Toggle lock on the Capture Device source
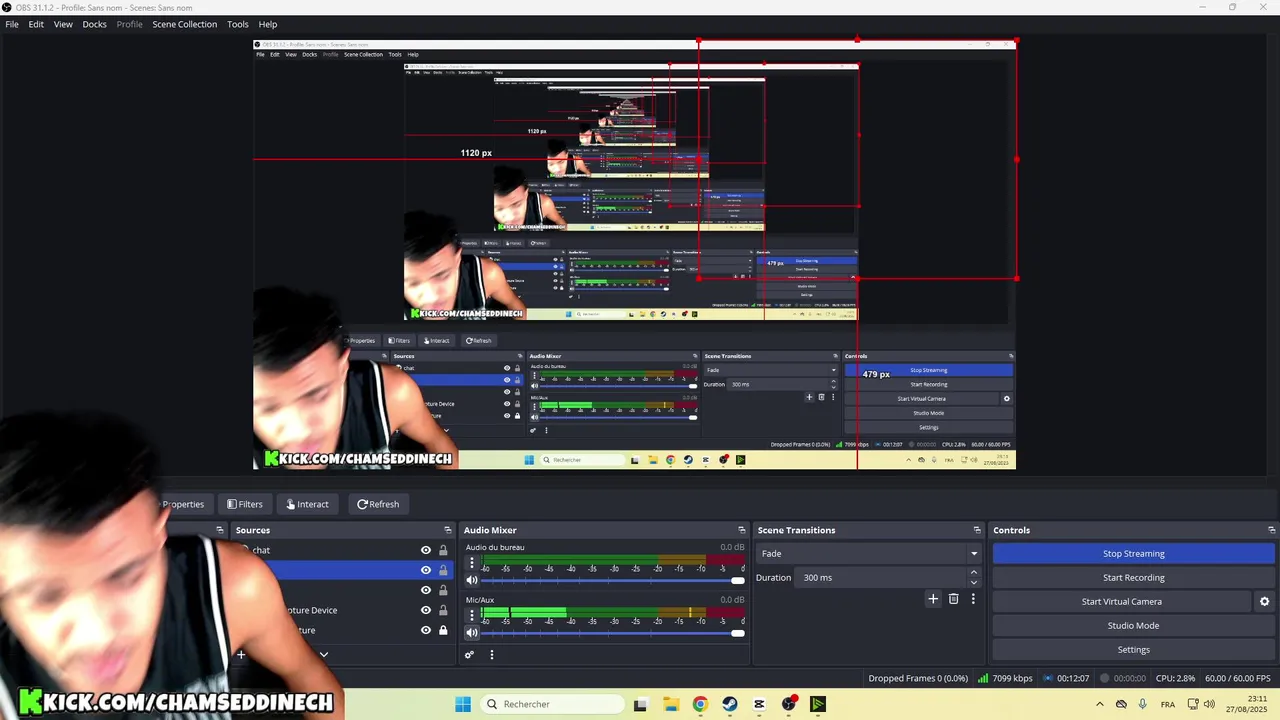Image resolution: width=1280 pixels, height=720 pixels. (443, 610)
